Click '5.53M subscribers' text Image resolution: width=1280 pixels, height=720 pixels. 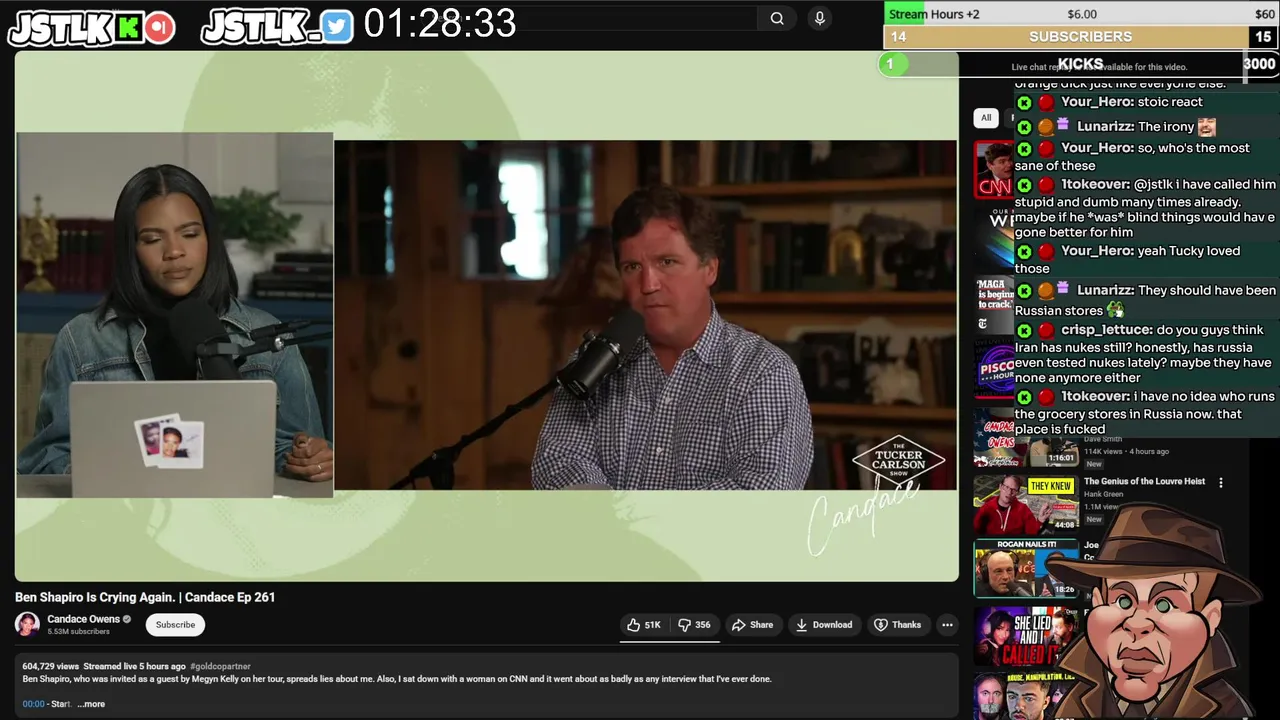(x=78, y=632)
